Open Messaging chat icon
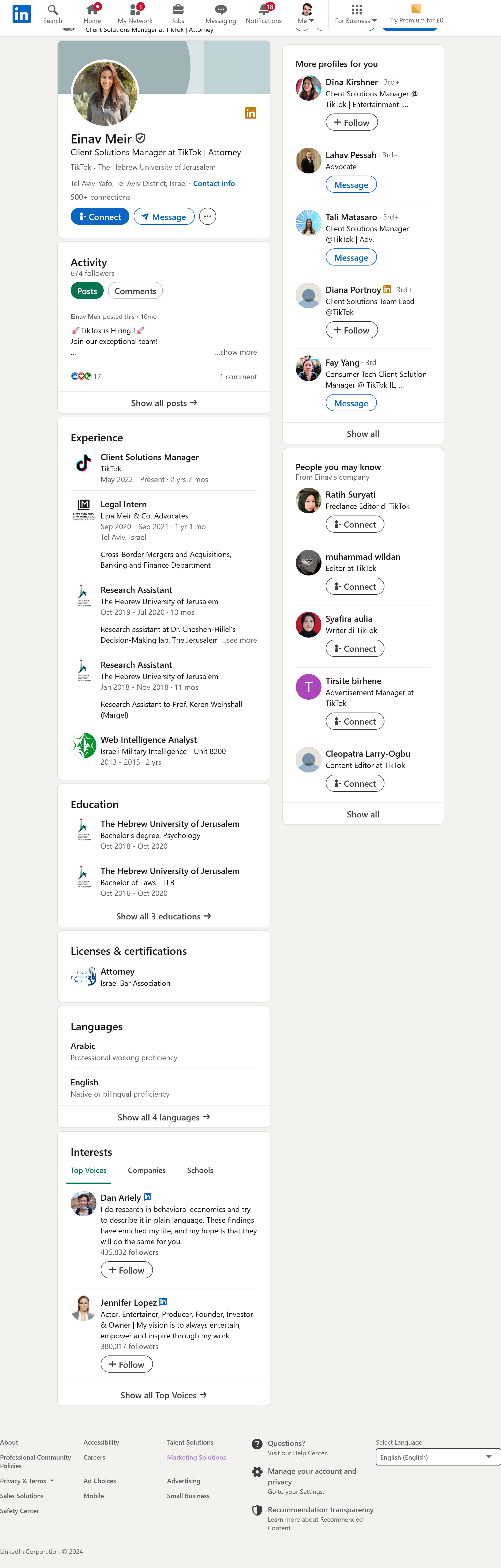Viewport: 501px width, 1568px height. 221,10
